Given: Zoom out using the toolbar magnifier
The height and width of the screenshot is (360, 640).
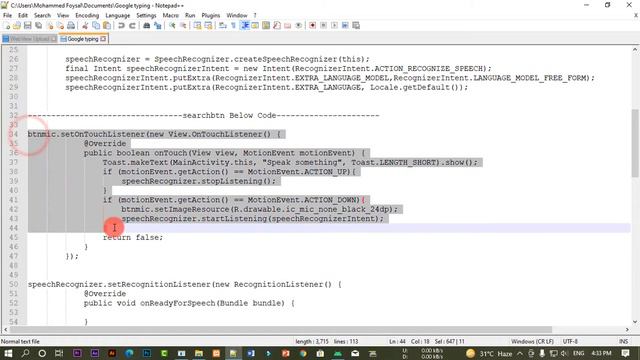Looking at the screenshot, I should tap(183, 25).
